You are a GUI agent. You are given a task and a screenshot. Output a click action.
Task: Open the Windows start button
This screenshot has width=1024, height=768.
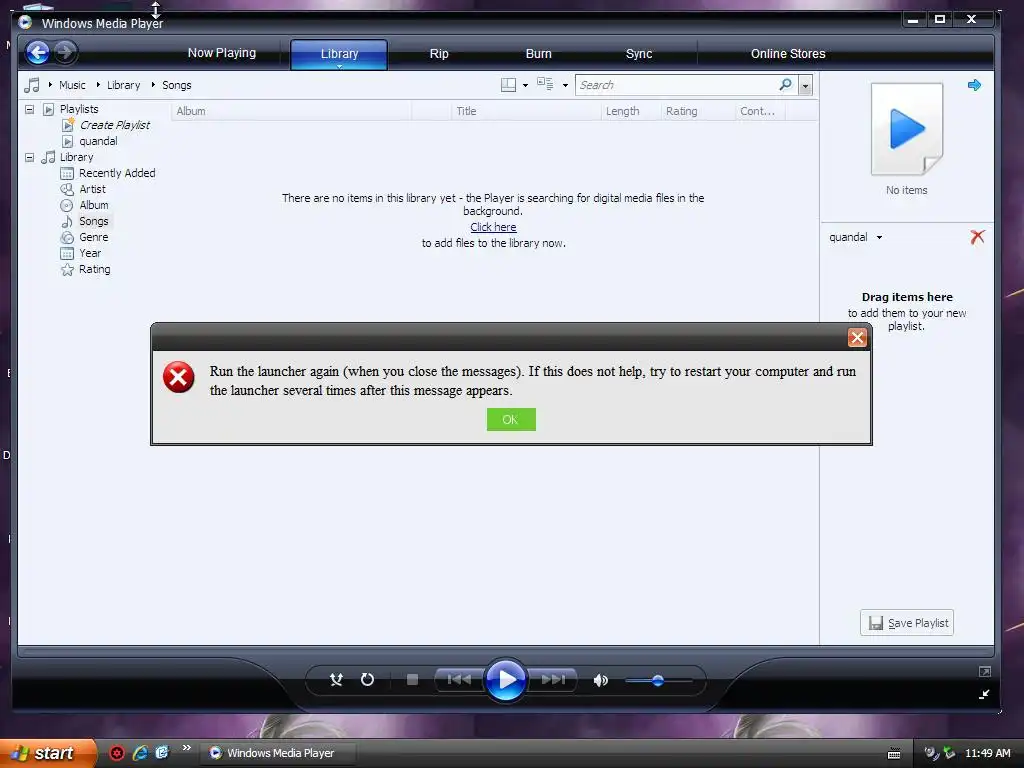pyautogui.click(x=47, y=753)
